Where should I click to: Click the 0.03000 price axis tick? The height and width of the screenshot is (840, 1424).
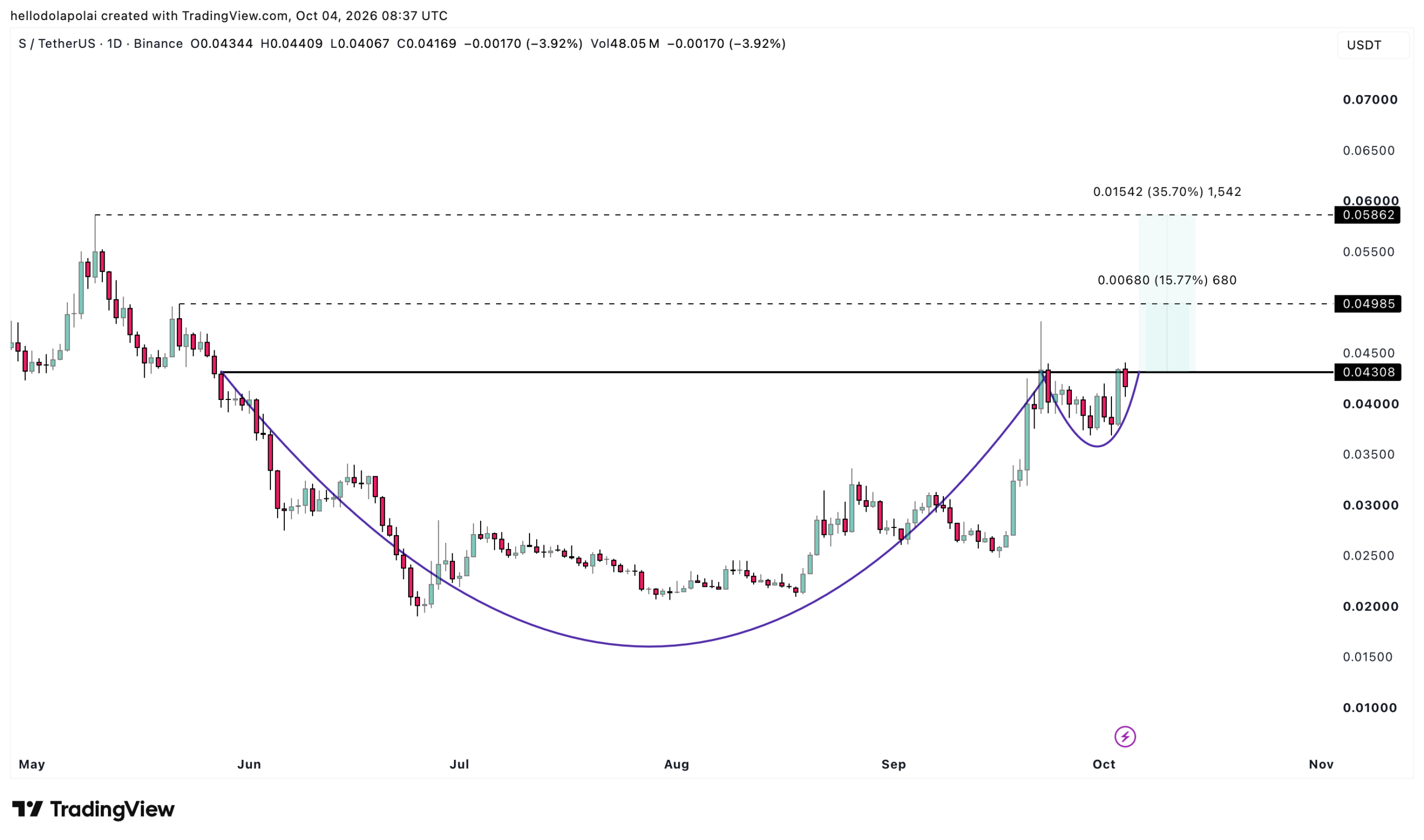tap(1371, 506)
